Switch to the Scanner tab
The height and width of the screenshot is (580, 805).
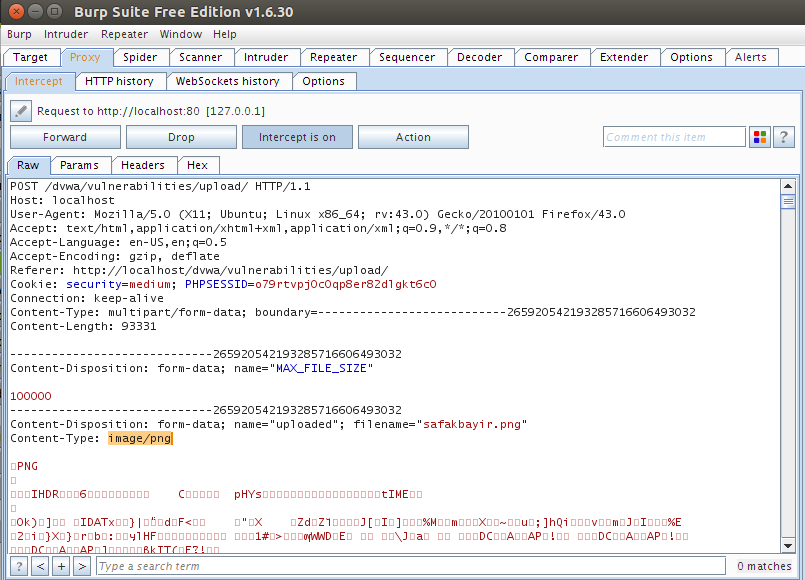[x=201, y=57]
